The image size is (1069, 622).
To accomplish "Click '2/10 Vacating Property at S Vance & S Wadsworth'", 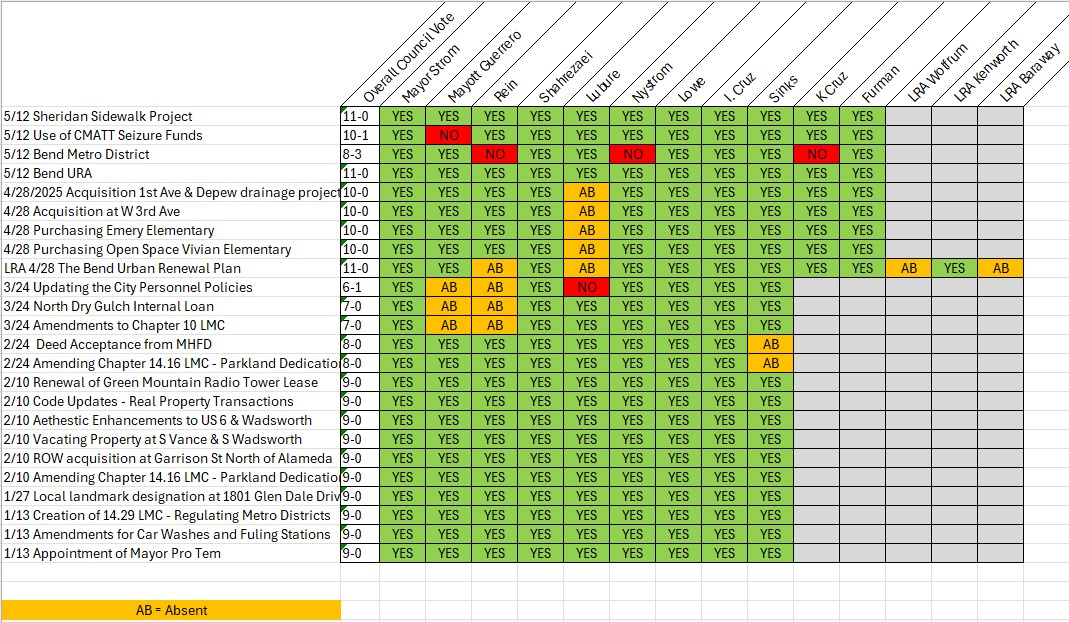I will click(x=170, y=440).
